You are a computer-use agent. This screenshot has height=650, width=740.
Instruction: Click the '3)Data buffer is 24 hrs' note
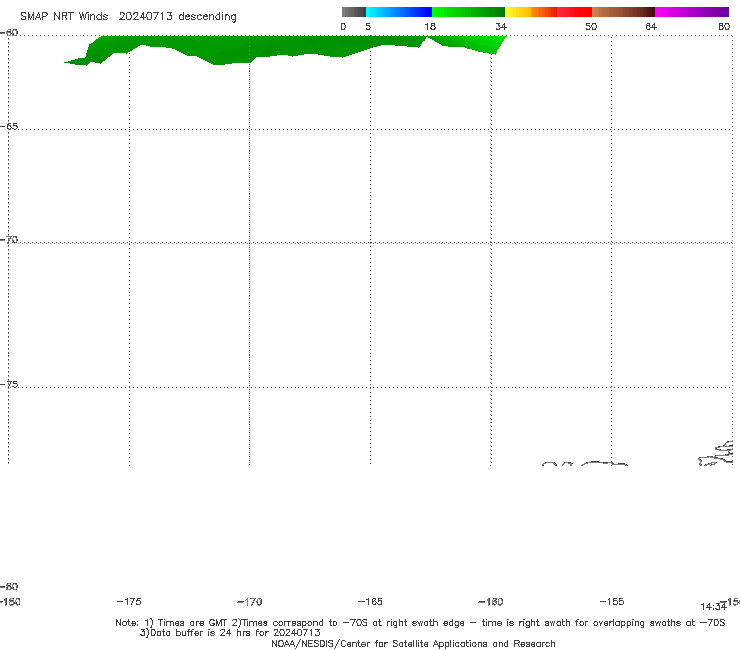coord(230,633)
